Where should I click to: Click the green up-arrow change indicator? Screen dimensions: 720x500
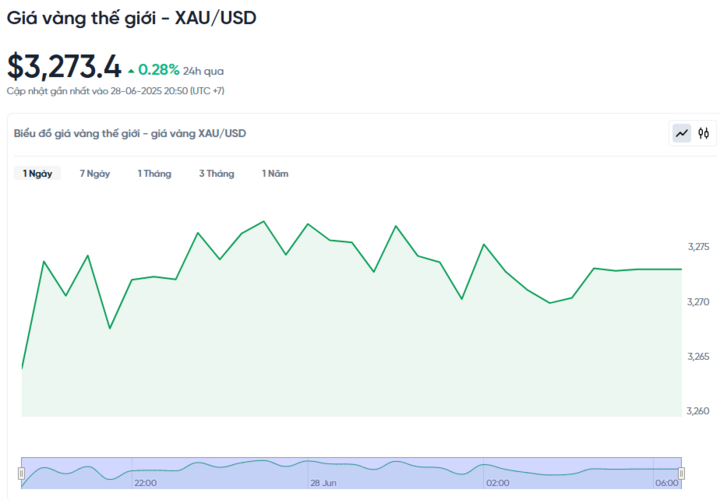click(131, 71)
